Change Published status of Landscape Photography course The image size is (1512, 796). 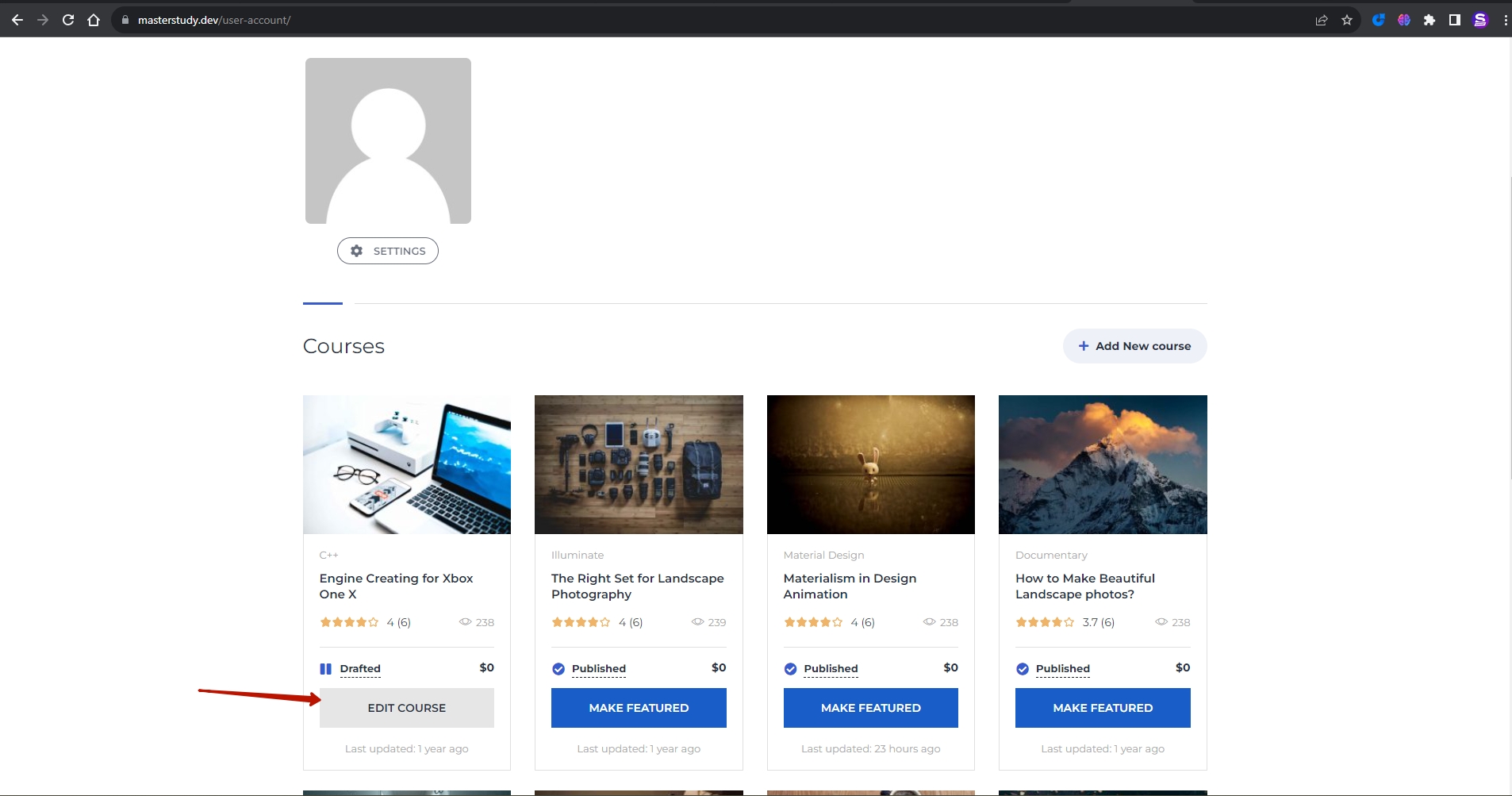pyautogui.click(x=599, y=669)
